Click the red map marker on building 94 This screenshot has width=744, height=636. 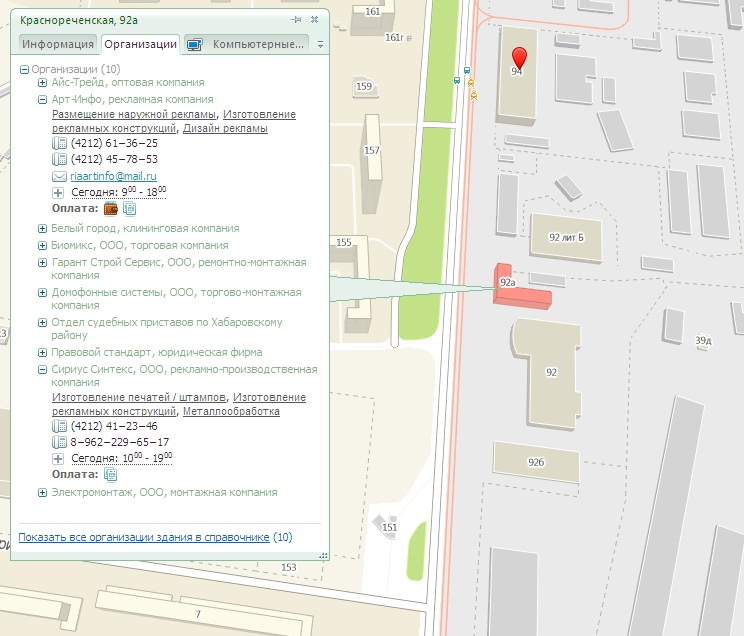coord(518,57)
